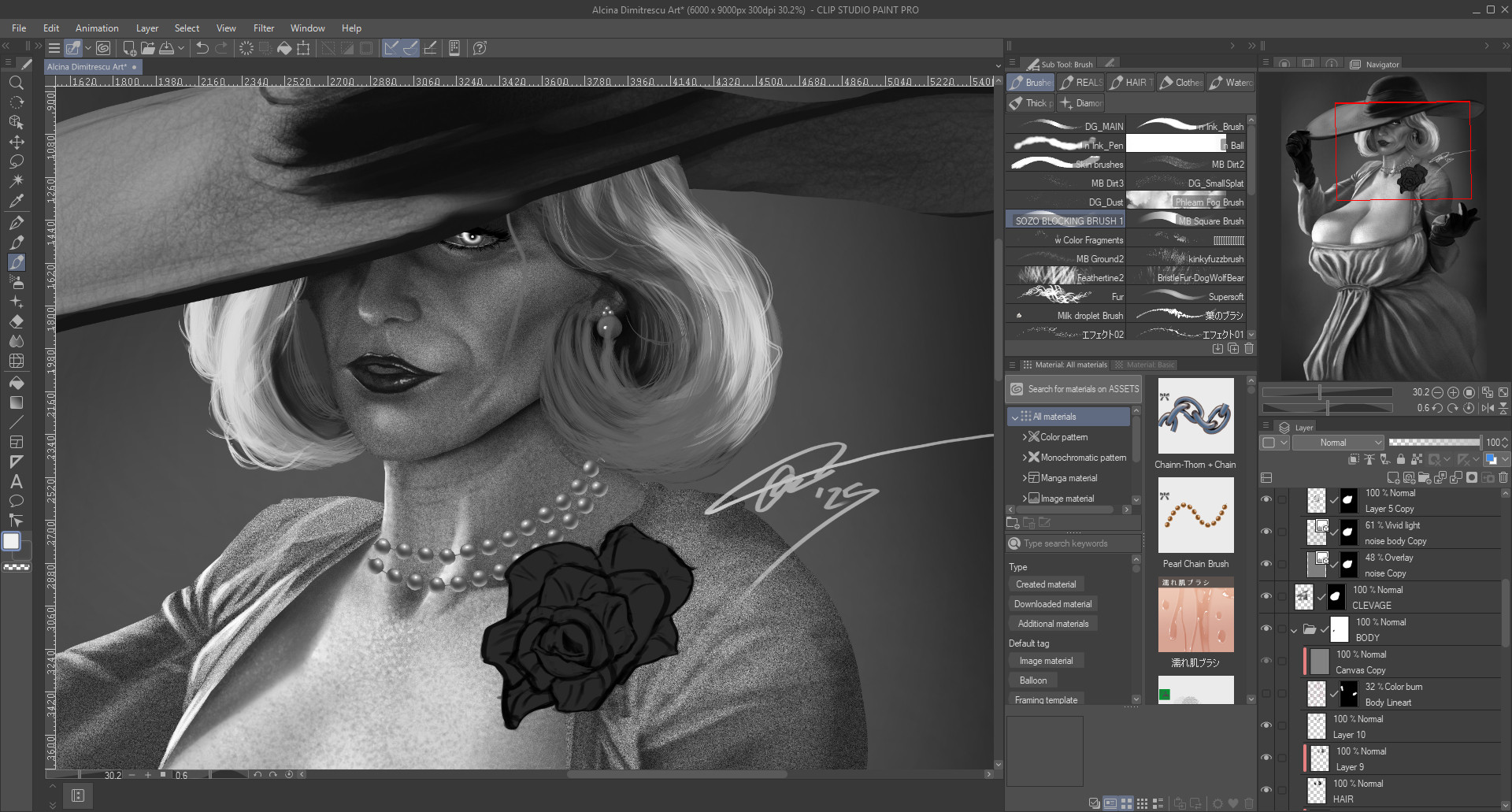Select the Move layer tool
This screenshot has height=812, width=1512.
(16, 143)
